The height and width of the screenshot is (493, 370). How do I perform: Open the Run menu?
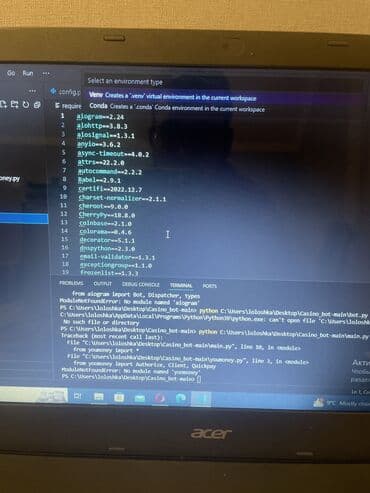pyautogui.click(x=28, y=73)
